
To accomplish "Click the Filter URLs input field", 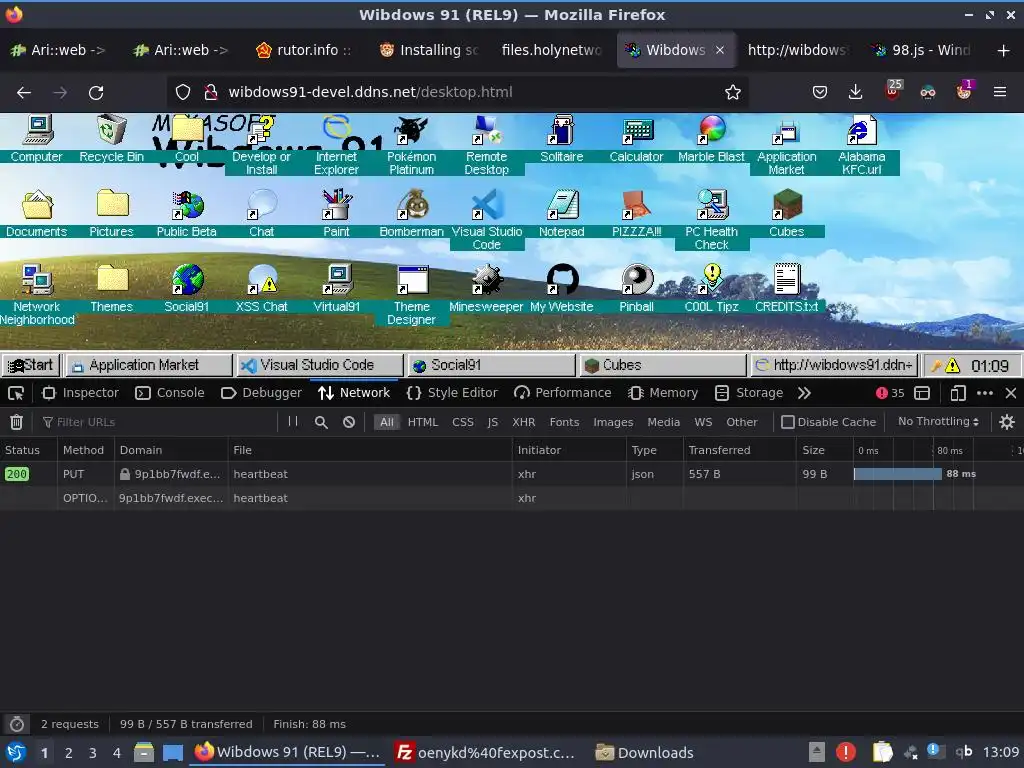I will tap(157, 423).
